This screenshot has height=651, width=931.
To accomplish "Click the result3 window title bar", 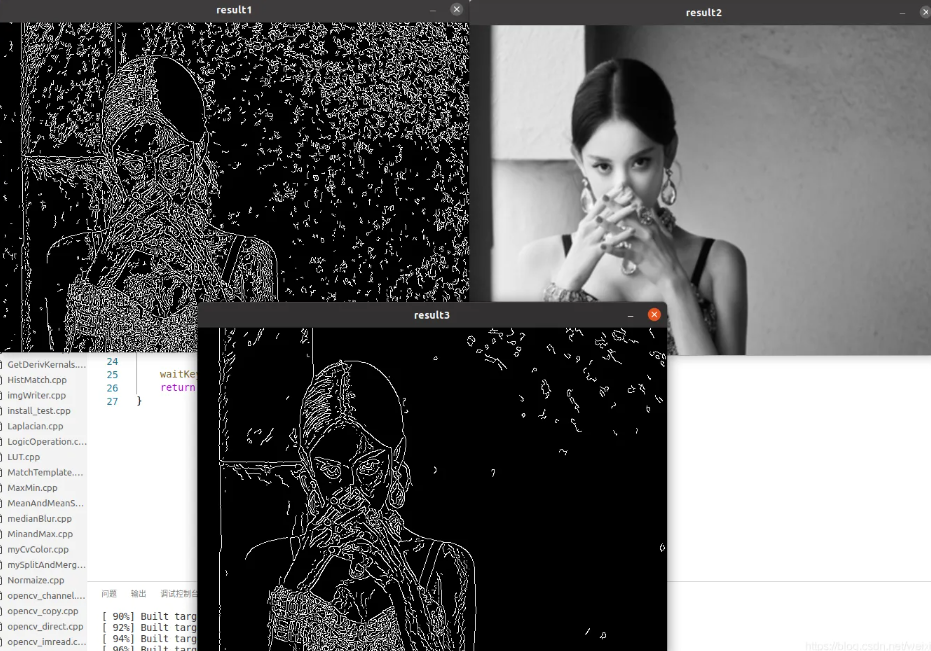I will (432, 315).
